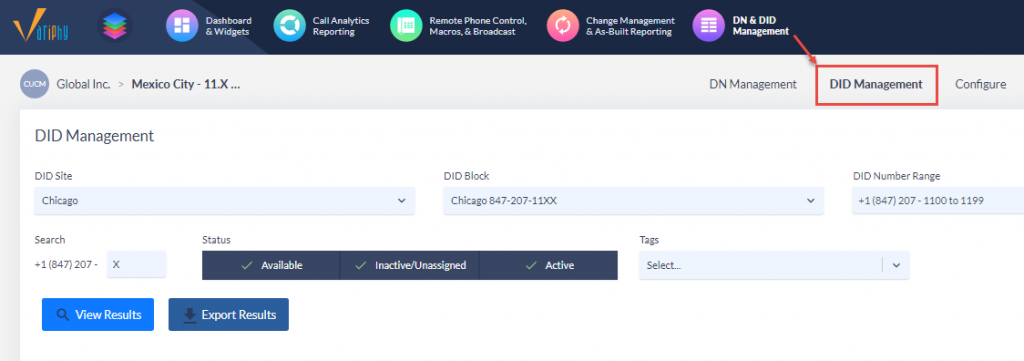Click download icon in Export Results button

coord(189,315)
